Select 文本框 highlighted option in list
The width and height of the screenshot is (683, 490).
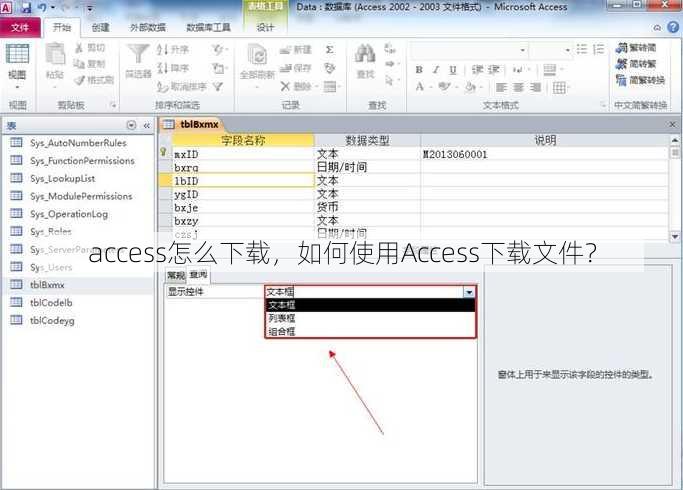[370, 305]
